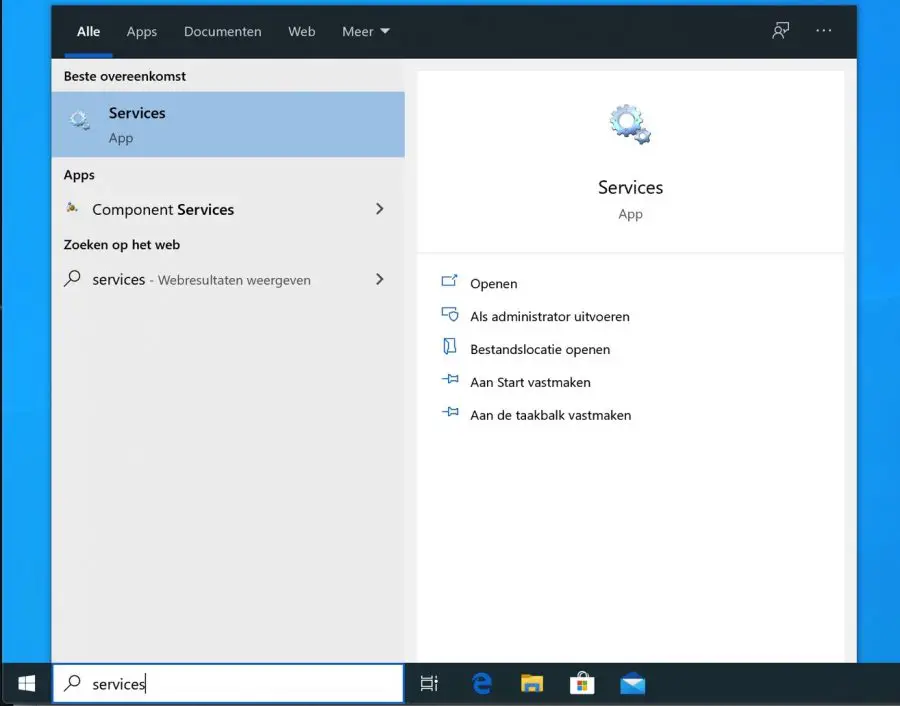Open the Documenten tab
Image resolution: width=900 pixels, height=706 pixels.
click(x=223, y=32)
